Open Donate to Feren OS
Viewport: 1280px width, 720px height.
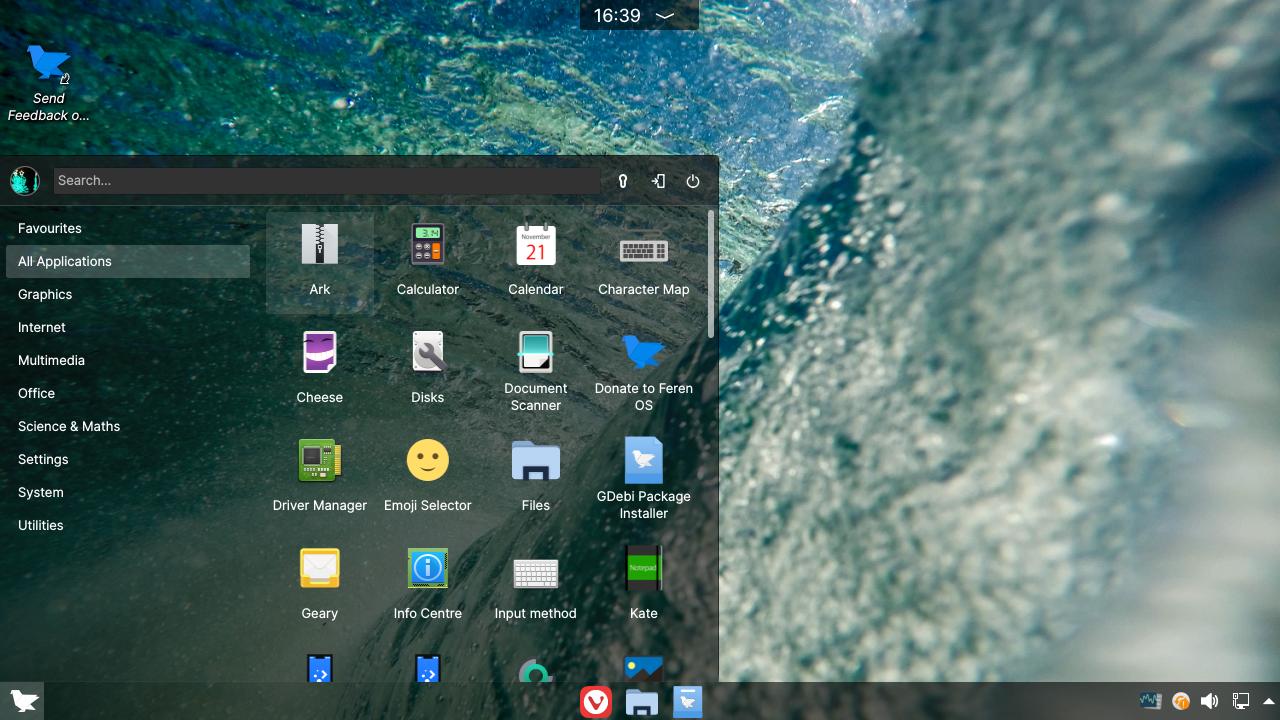[644, 370]
